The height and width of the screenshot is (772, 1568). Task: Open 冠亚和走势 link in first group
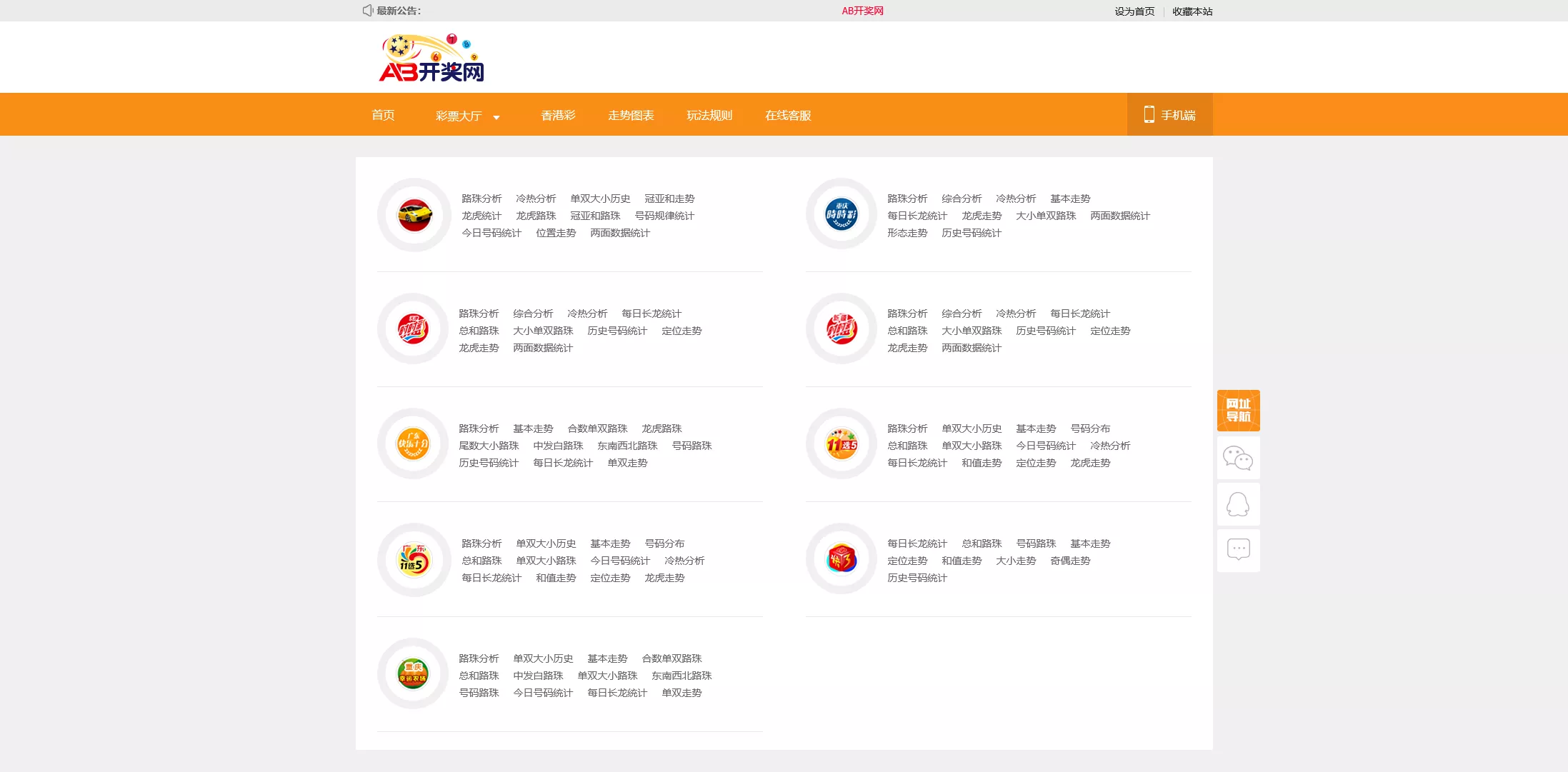[x=669, y=199]
